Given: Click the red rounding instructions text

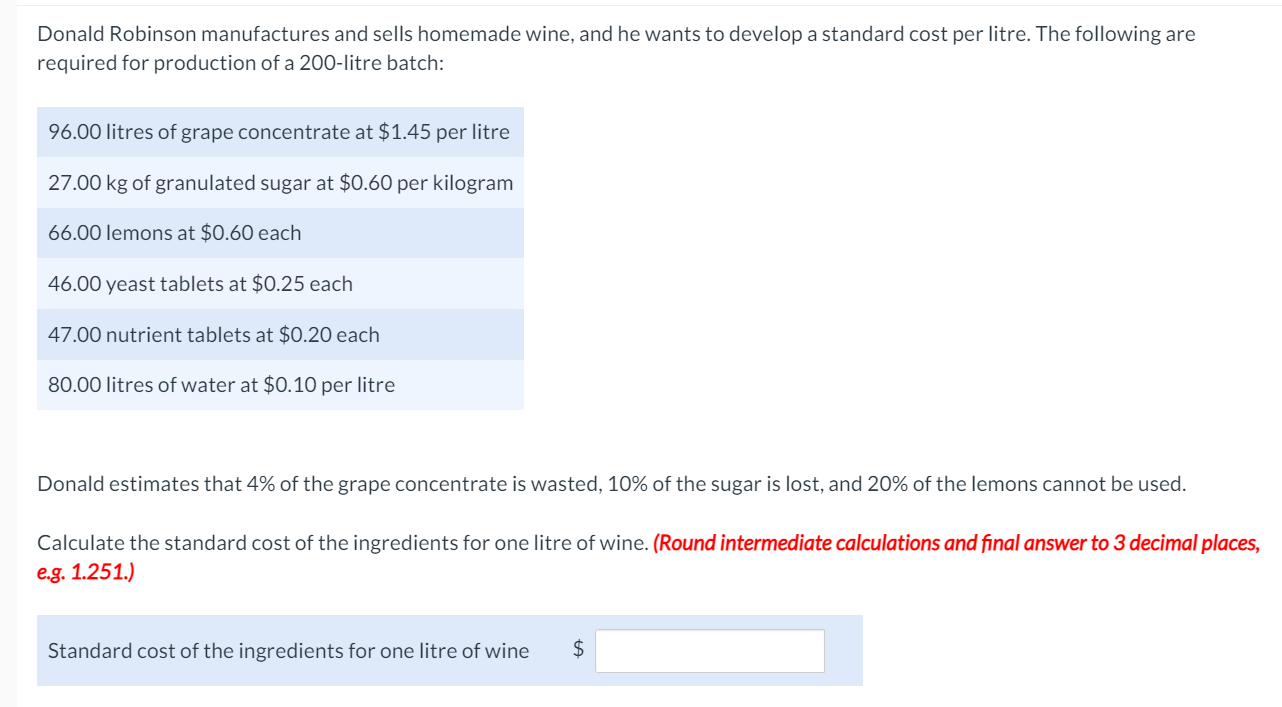Looking at the screenshot, I should [x=955, y=543].
